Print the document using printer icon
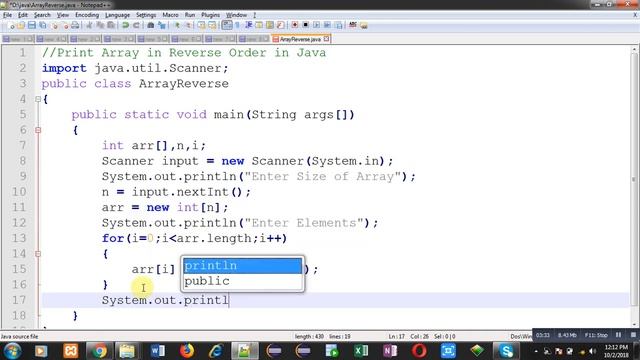Viewport: 640px width, 360px height. coord(76,25)
